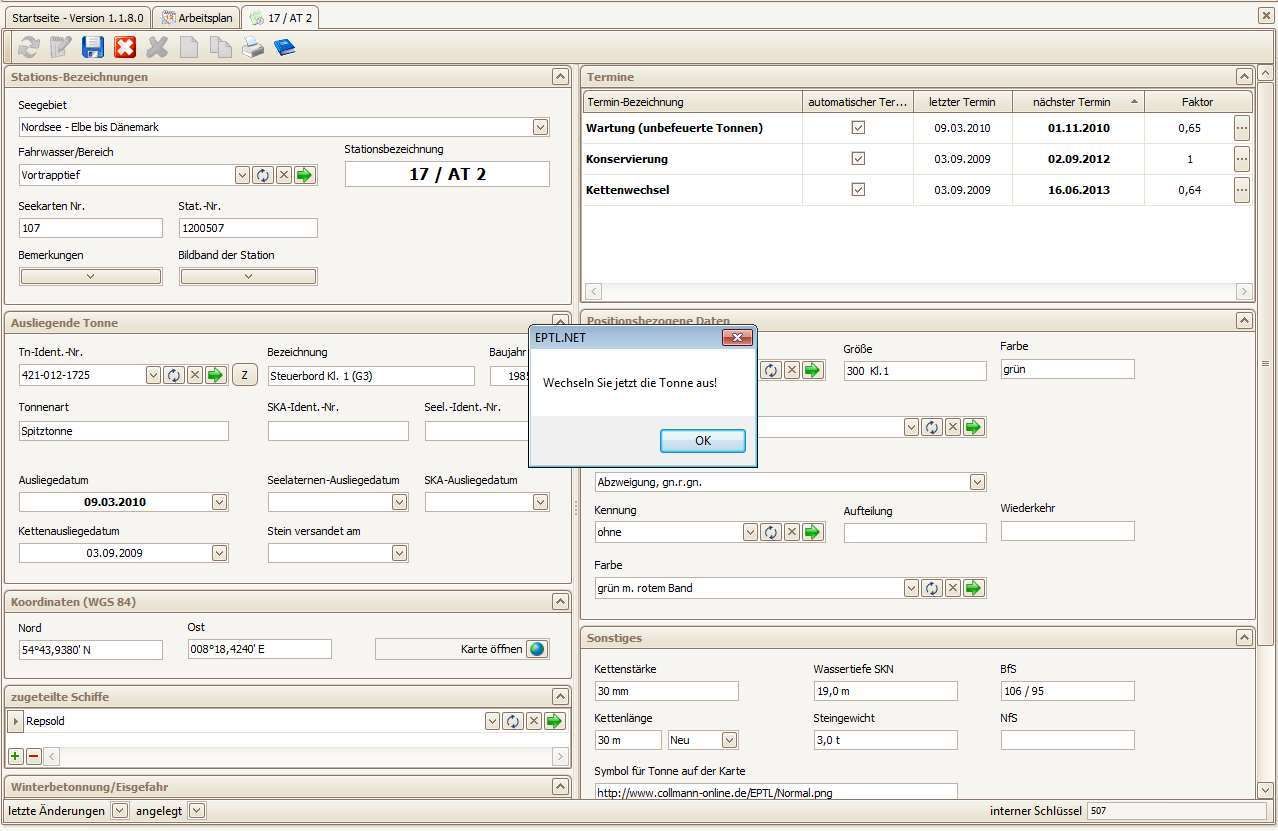This screenshot has height=831, width=1278.
Task: Refresh the Kennung 'ohne' list
Action: 770,532
